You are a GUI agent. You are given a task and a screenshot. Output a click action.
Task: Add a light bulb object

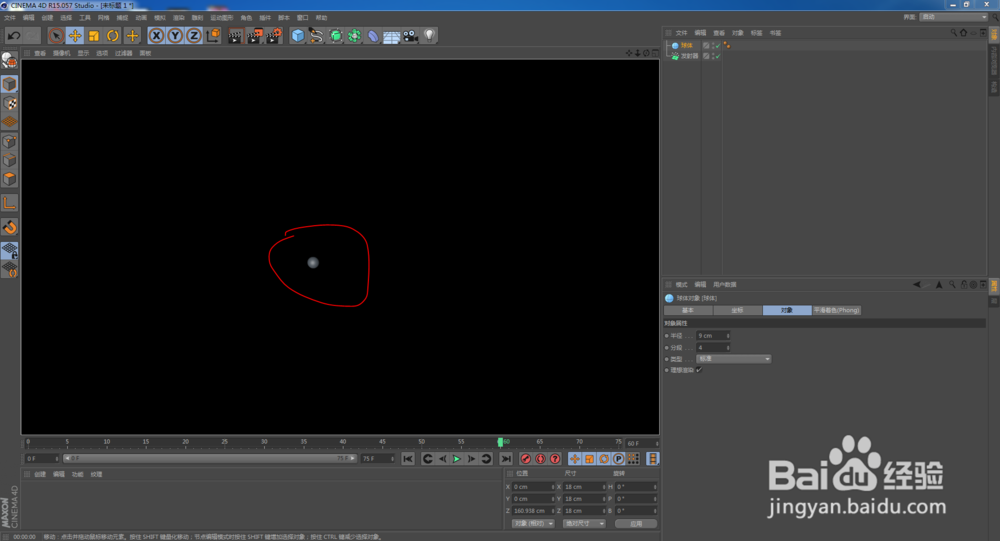pyautogui.click(x=429, y=36)
